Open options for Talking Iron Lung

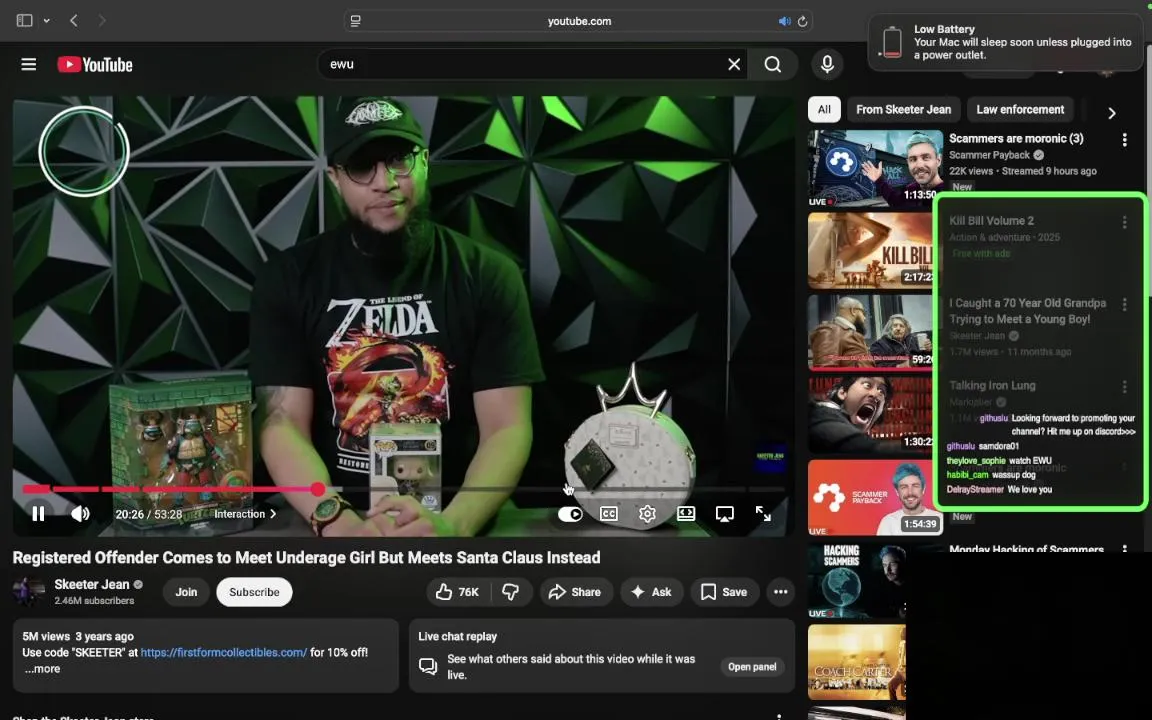pos(1124,386)
